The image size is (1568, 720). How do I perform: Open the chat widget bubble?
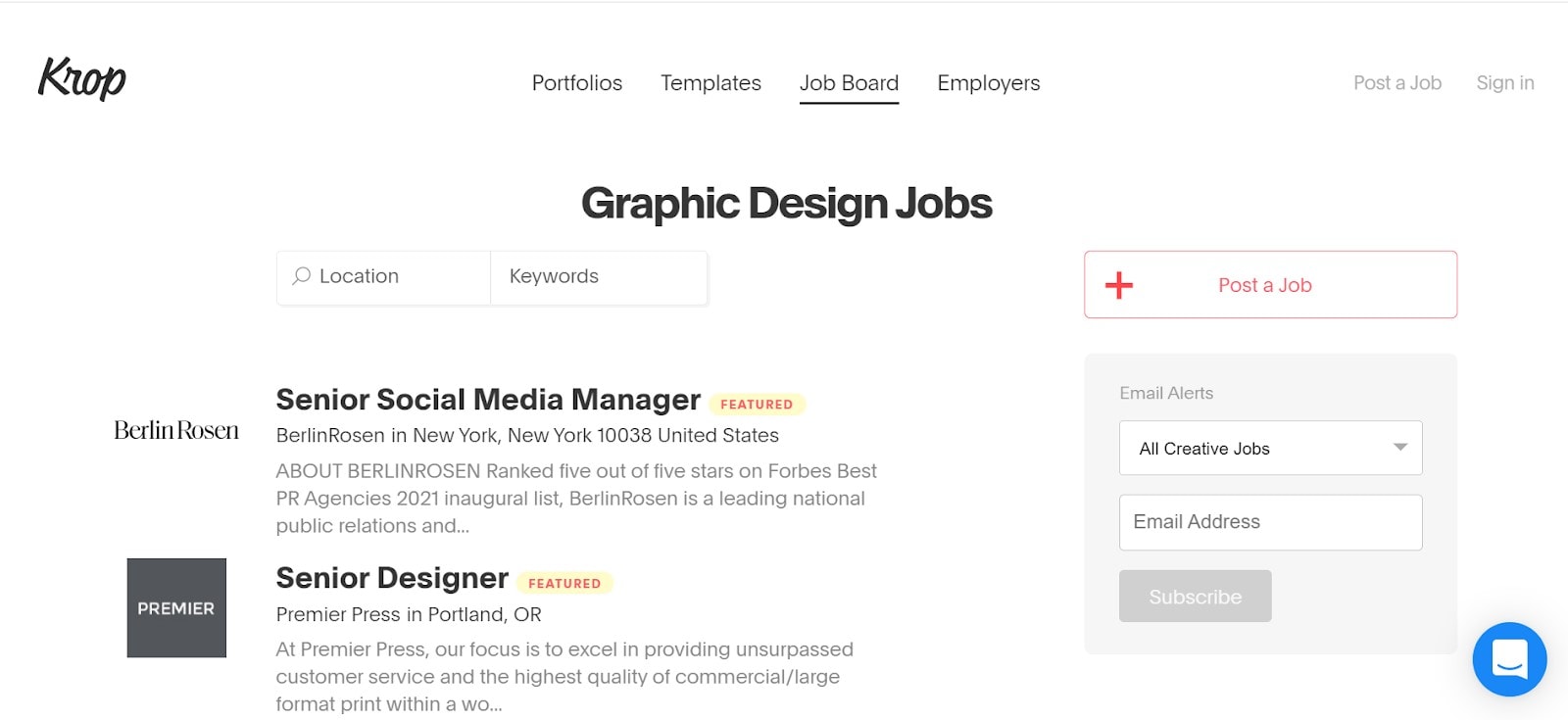(1509, 659)
